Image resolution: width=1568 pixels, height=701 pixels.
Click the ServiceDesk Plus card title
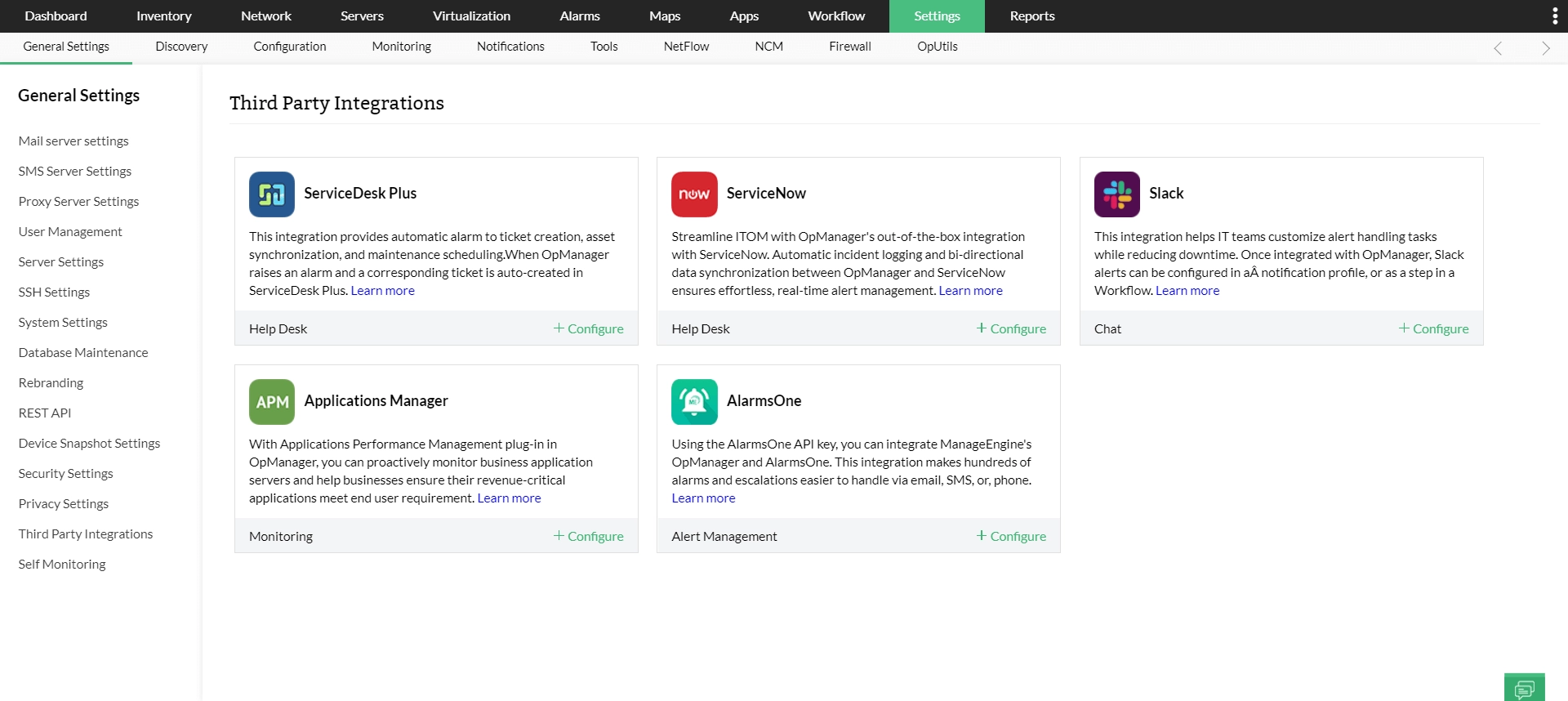(360, 194)
